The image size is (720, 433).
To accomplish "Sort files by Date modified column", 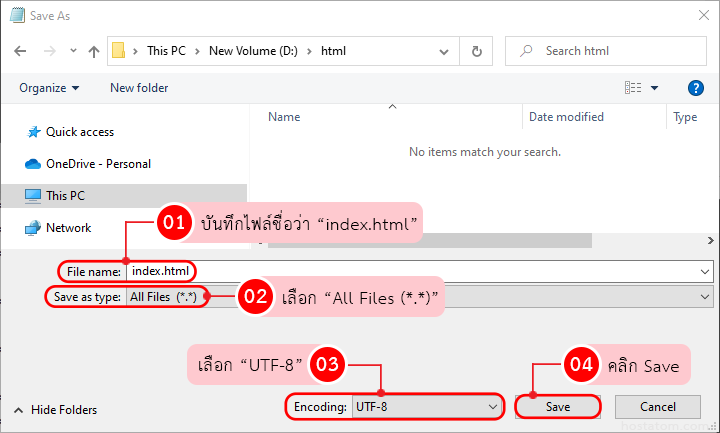I will [x=566, y=117].
